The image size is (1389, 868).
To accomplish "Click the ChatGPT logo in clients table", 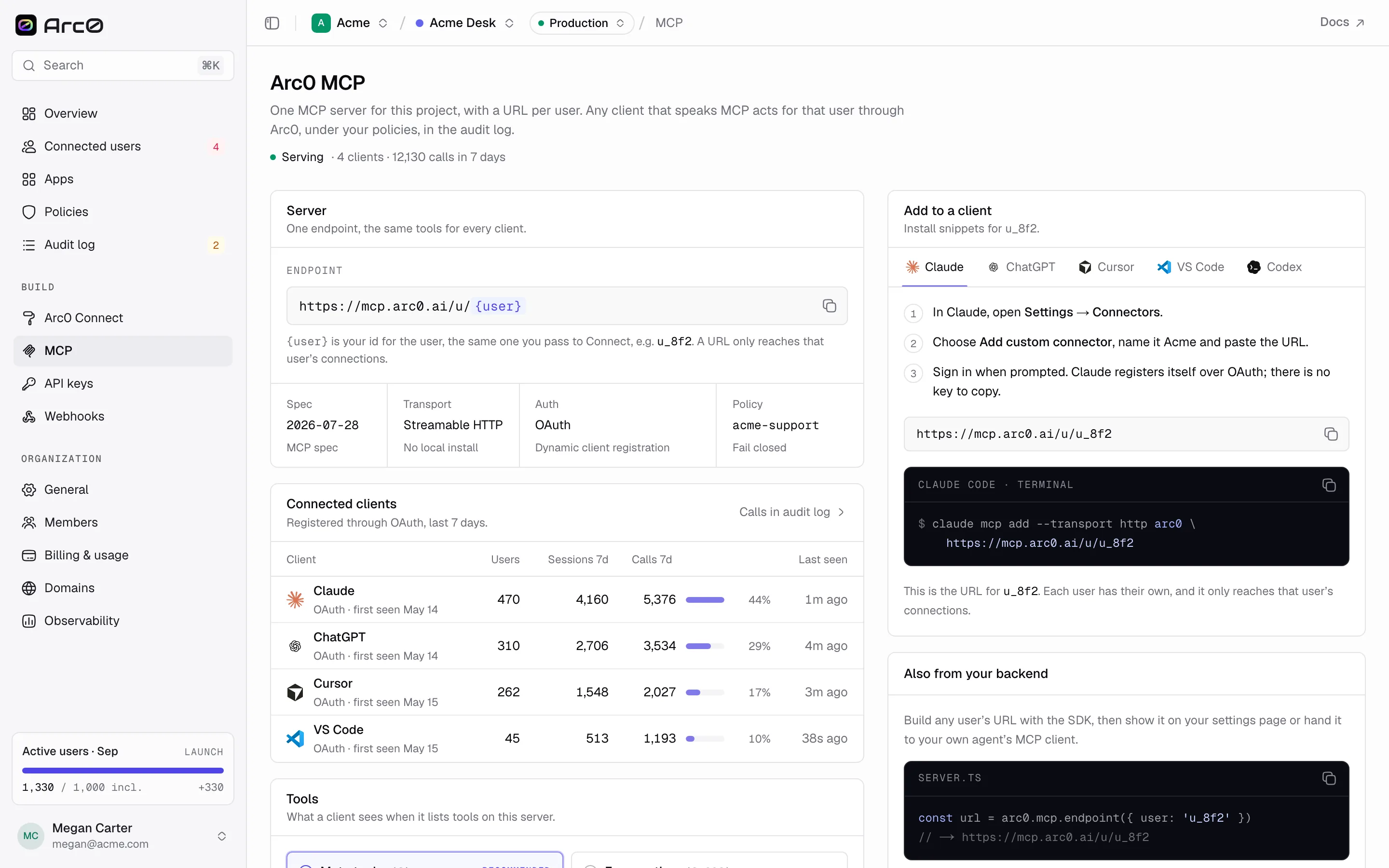I will [295, 646].
